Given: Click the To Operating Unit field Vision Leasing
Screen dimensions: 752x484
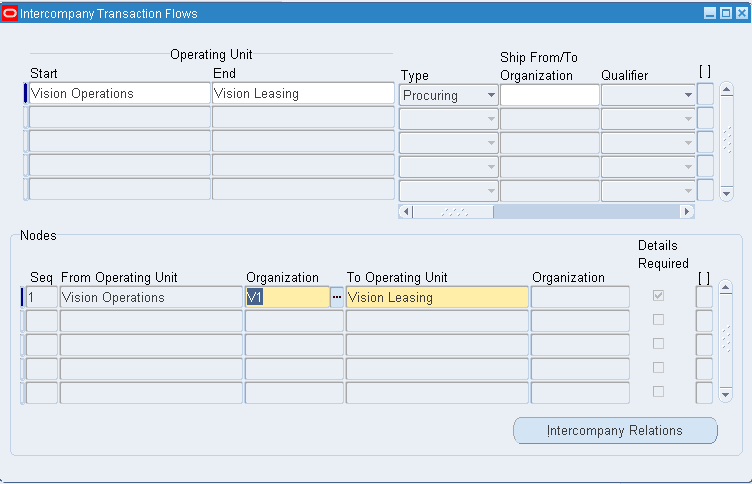Looking at the screenshot, I should [x=437, y=297].
